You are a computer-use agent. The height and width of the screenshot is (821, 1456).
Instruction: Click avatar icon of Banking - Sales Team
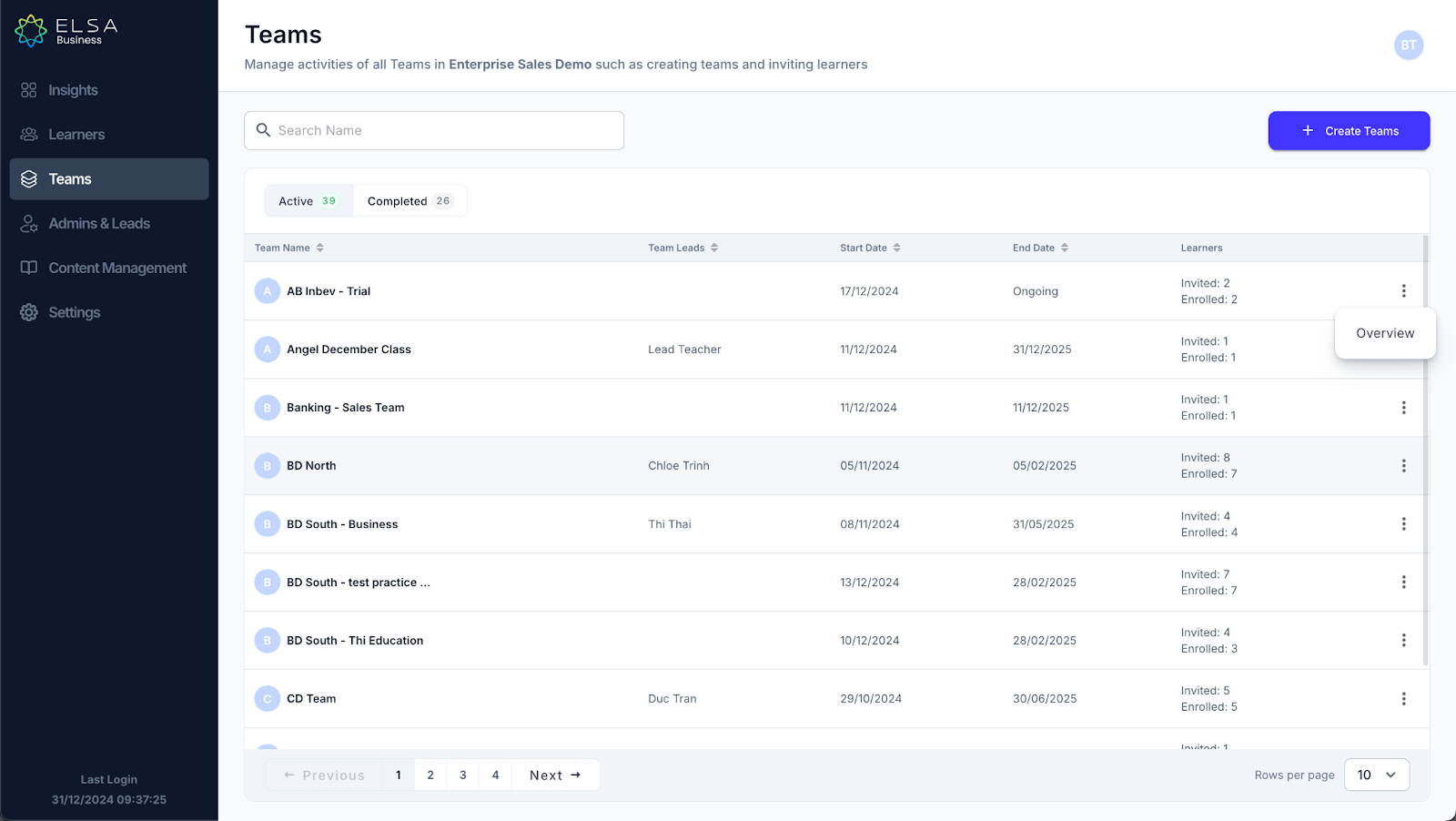point(268,408)
